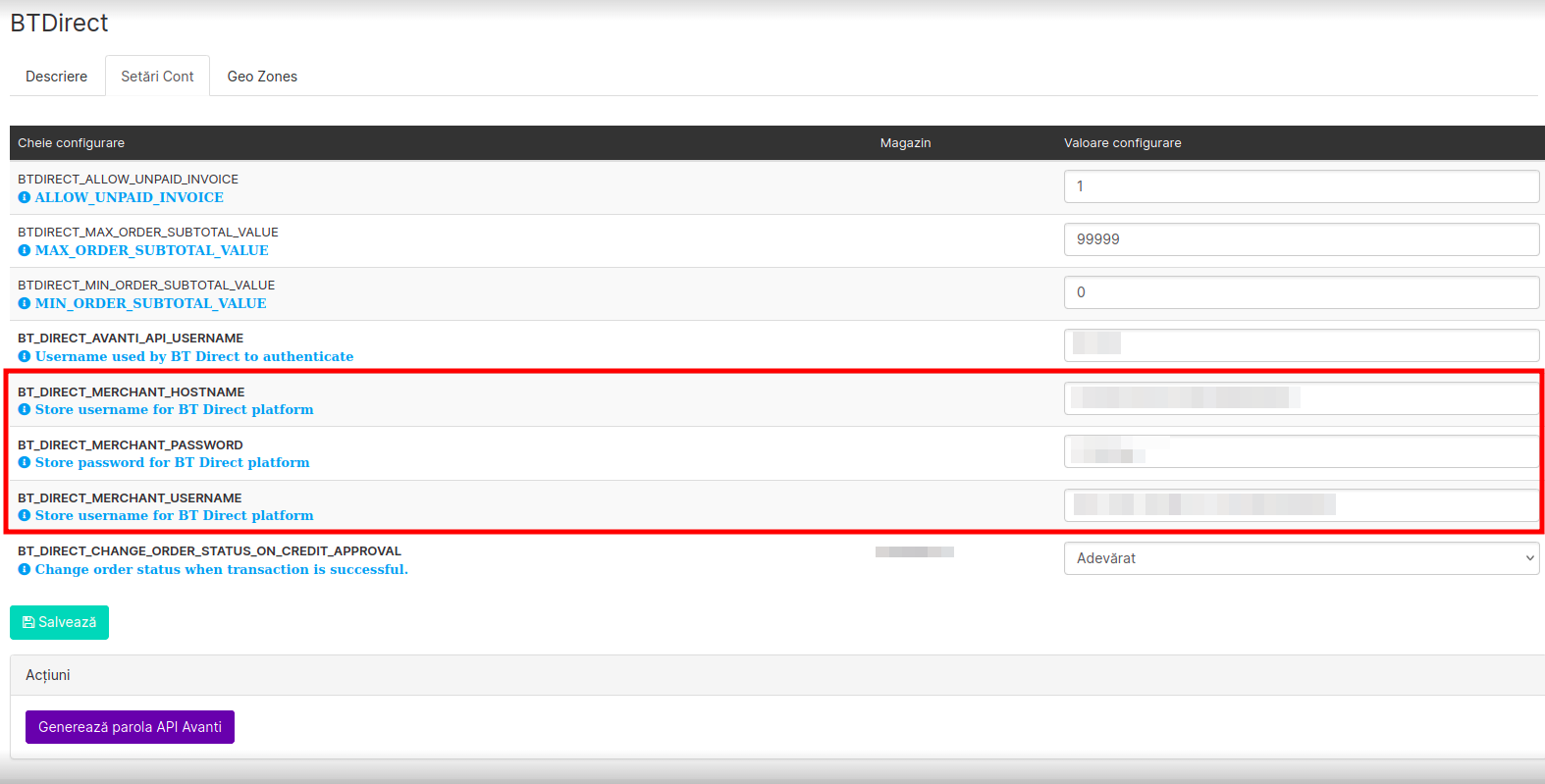
Task: Click the BTDIRECT_MAX_ORDER_SUBTOTAL_VALUE key text
Action: pyautogui.click(x=148, y=232)
